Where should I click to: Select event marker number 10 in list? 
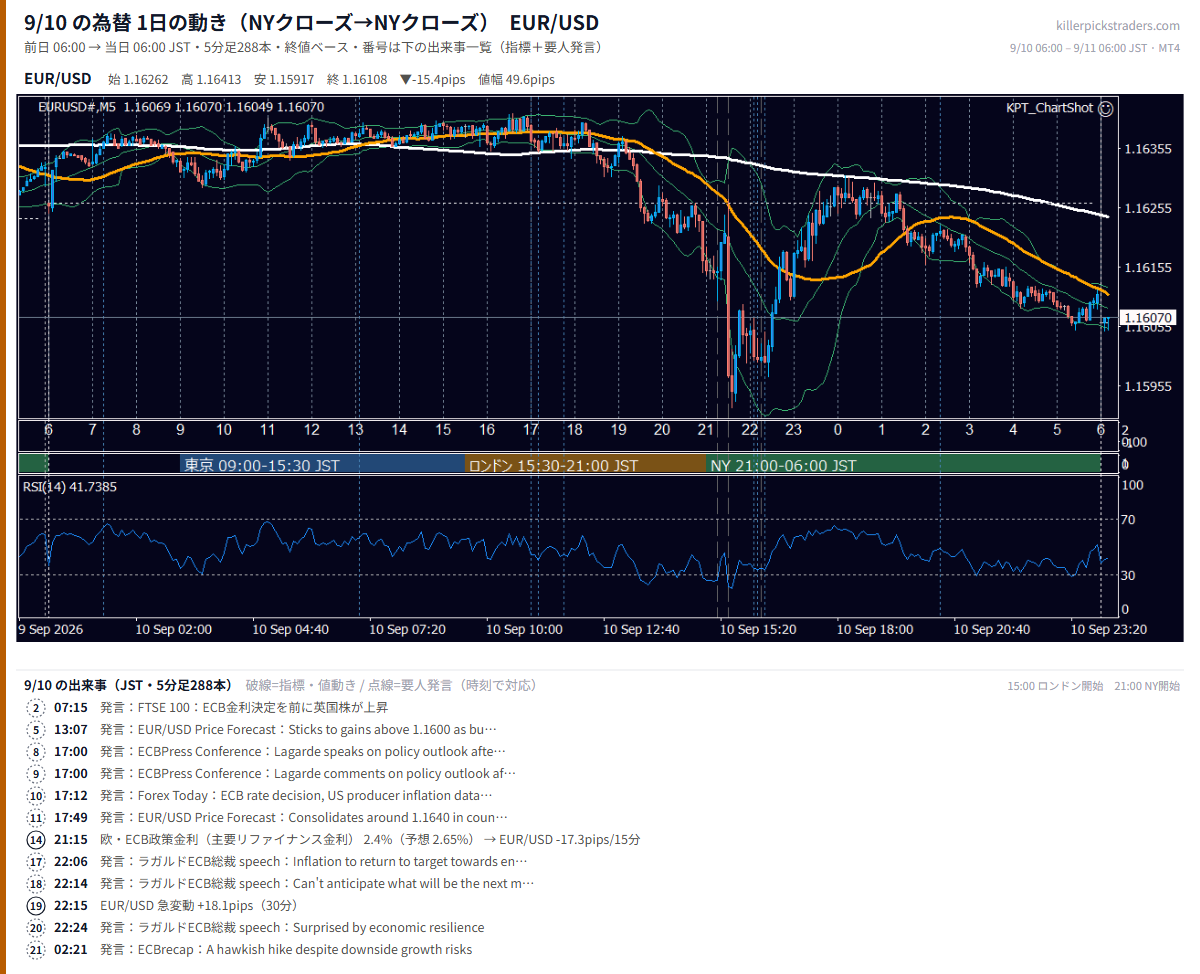coord(36,796)
